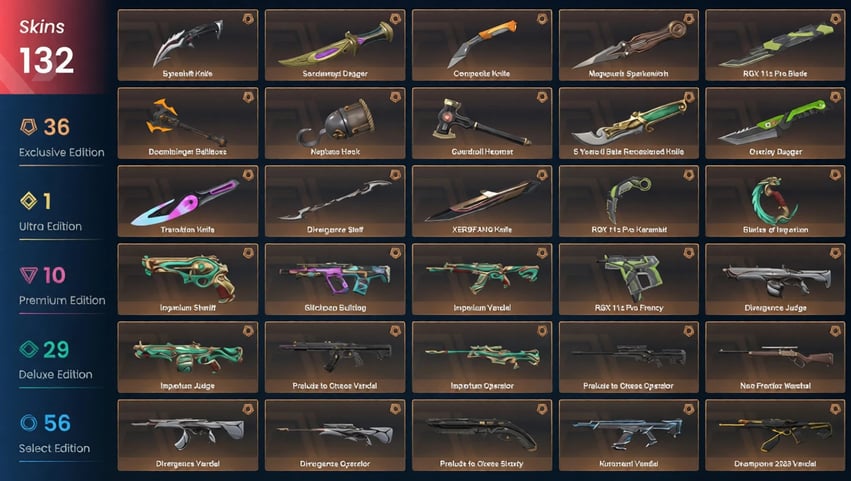Image resolution: width=851 pixels, height=481 pixels.
Task: Click edition badge on Kuronami Vandal card
Action: pyautogui.click(x=689, y=409)
